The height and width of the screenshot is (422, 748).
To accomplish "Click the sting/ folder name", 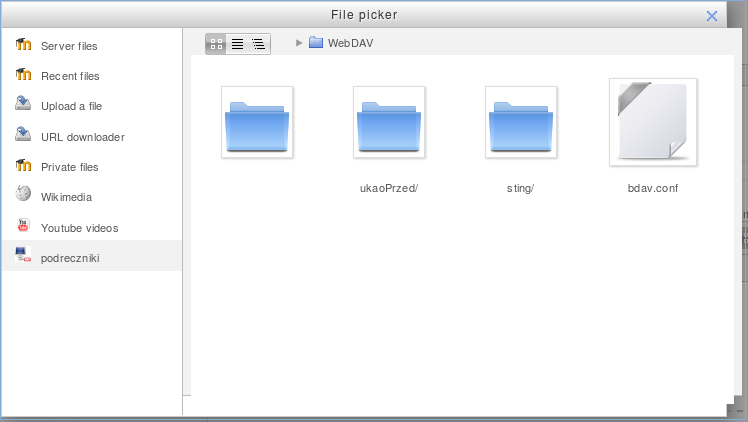I will (x=520, y=188).
